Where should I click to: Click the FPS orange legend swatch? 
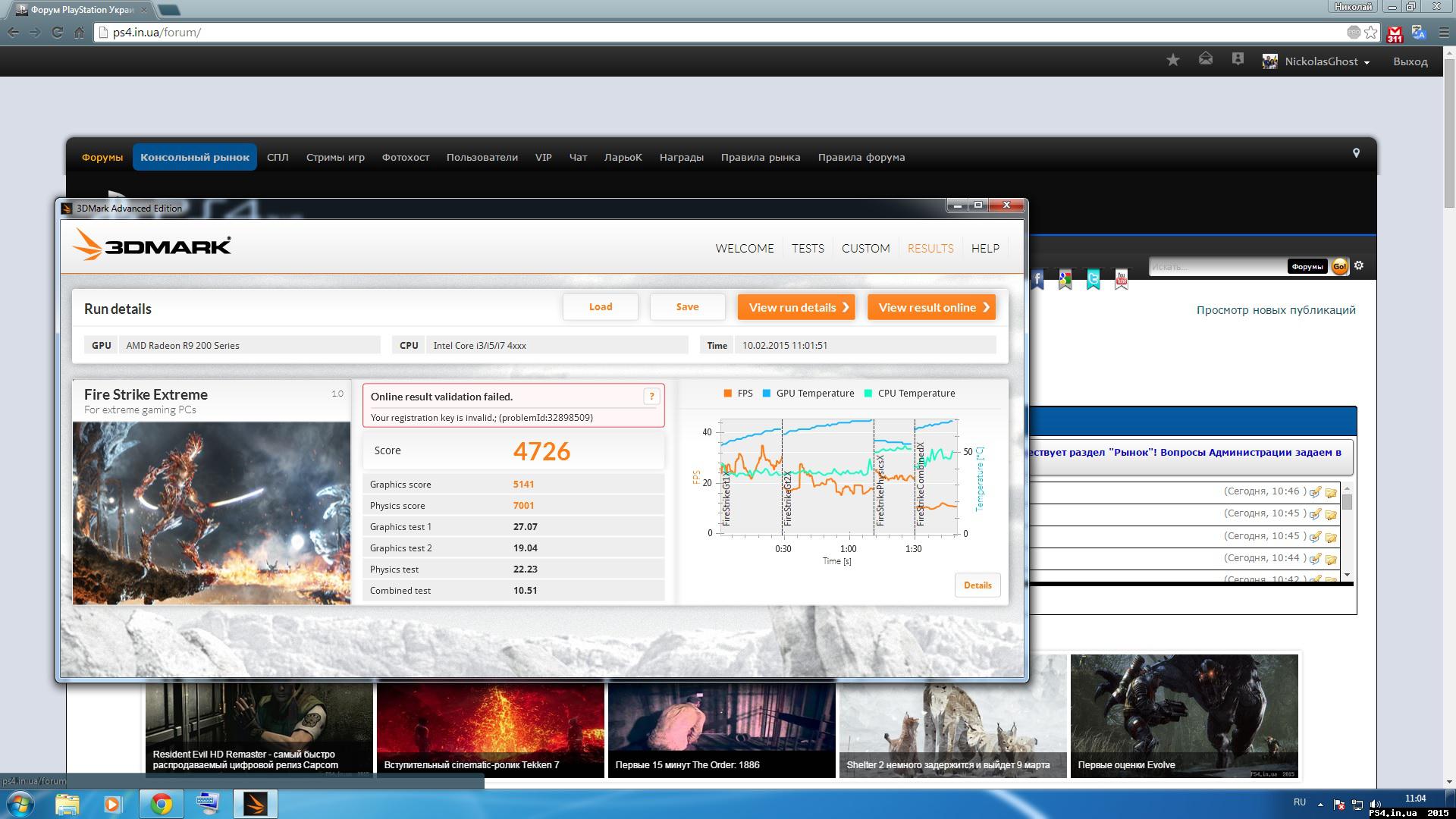pyautogui.click(x=727, y=393)
